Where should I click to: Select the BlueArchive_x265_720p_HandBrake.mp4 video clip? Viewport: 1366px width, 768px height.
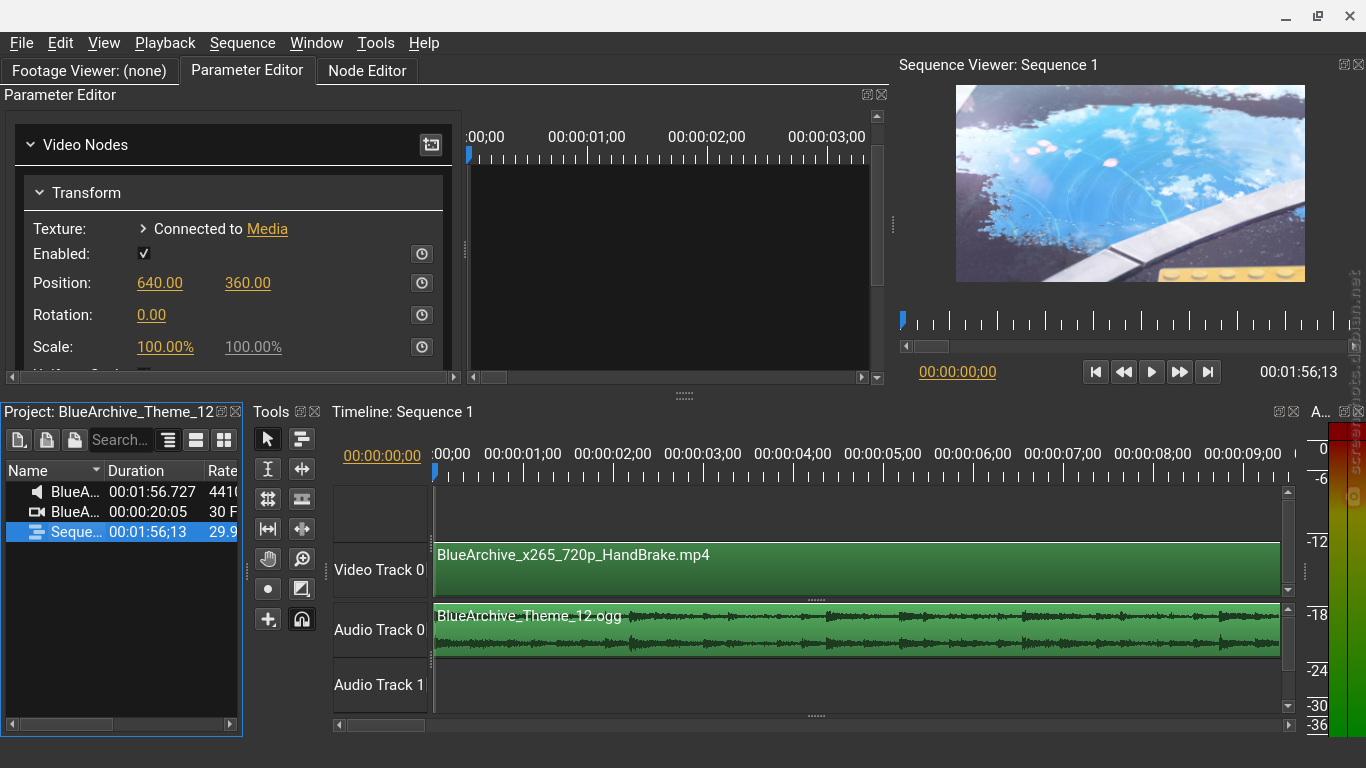coord(857,570)
